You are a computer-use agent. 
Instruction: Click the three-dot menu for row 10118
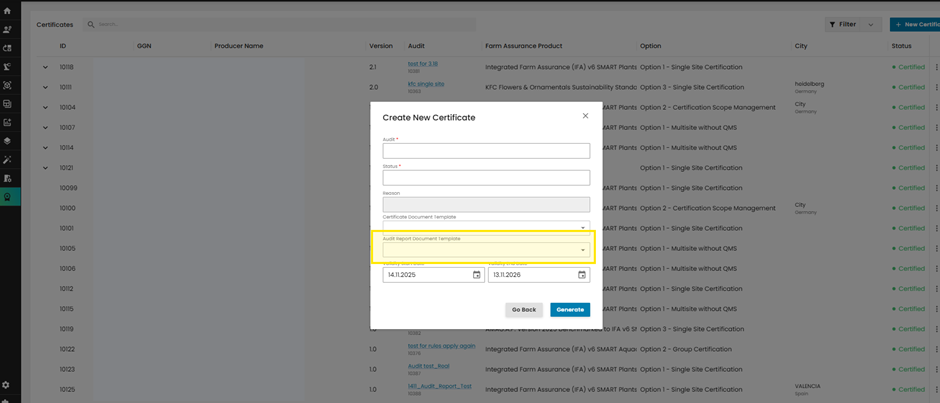pyautogui.click(x=936, y=67)
